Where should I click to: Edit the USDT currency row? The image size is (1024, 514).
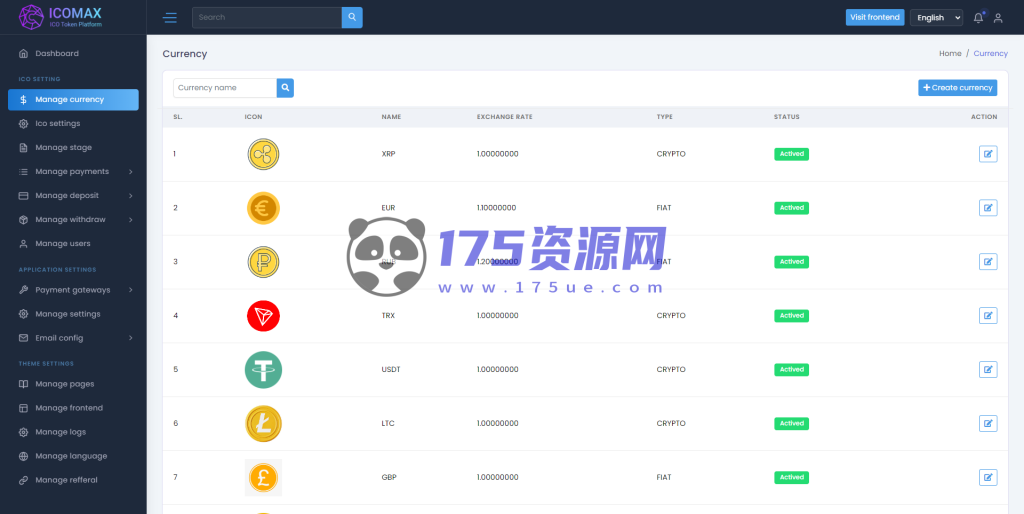coord(988,370)
